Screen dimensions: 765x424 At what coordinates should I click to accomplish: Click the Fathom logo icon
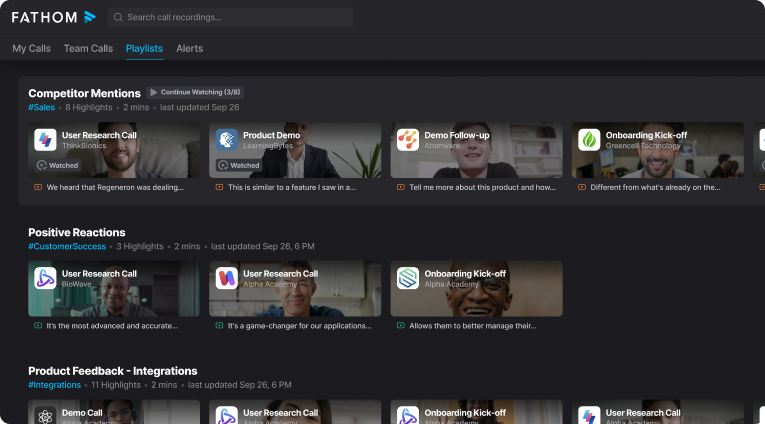90,17
